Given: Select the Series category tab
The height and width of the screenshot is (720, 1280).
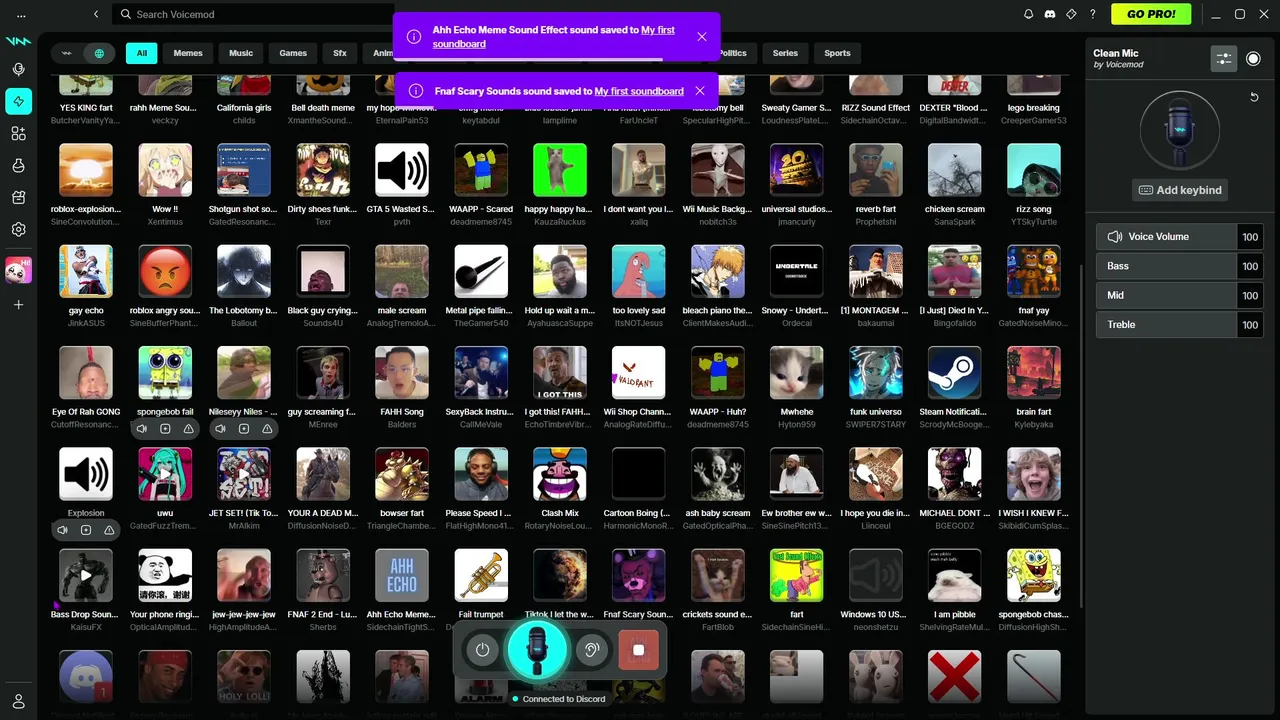Looking at the screenshot, I should point(785,53).
